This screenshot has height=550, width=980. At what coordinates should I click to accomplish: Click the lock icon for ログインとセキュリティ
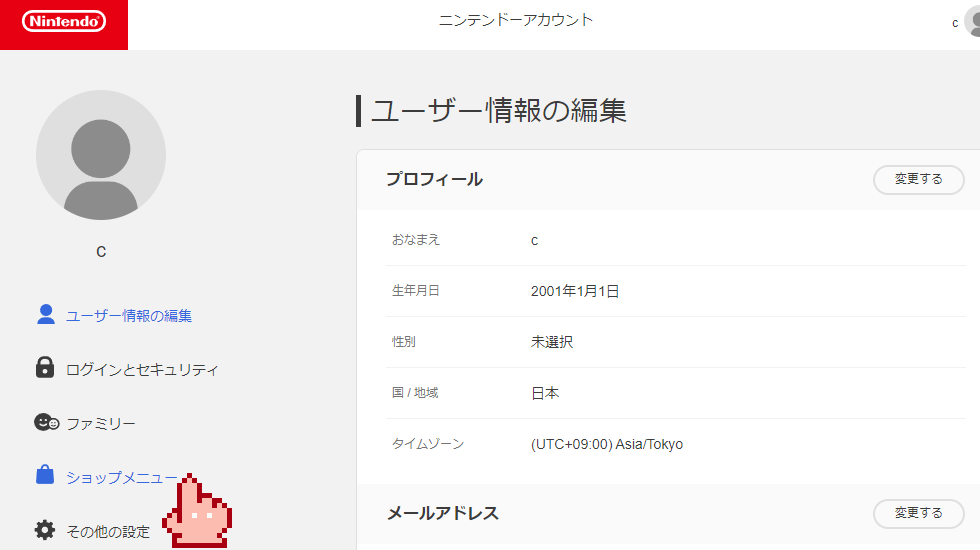point(45,368)
